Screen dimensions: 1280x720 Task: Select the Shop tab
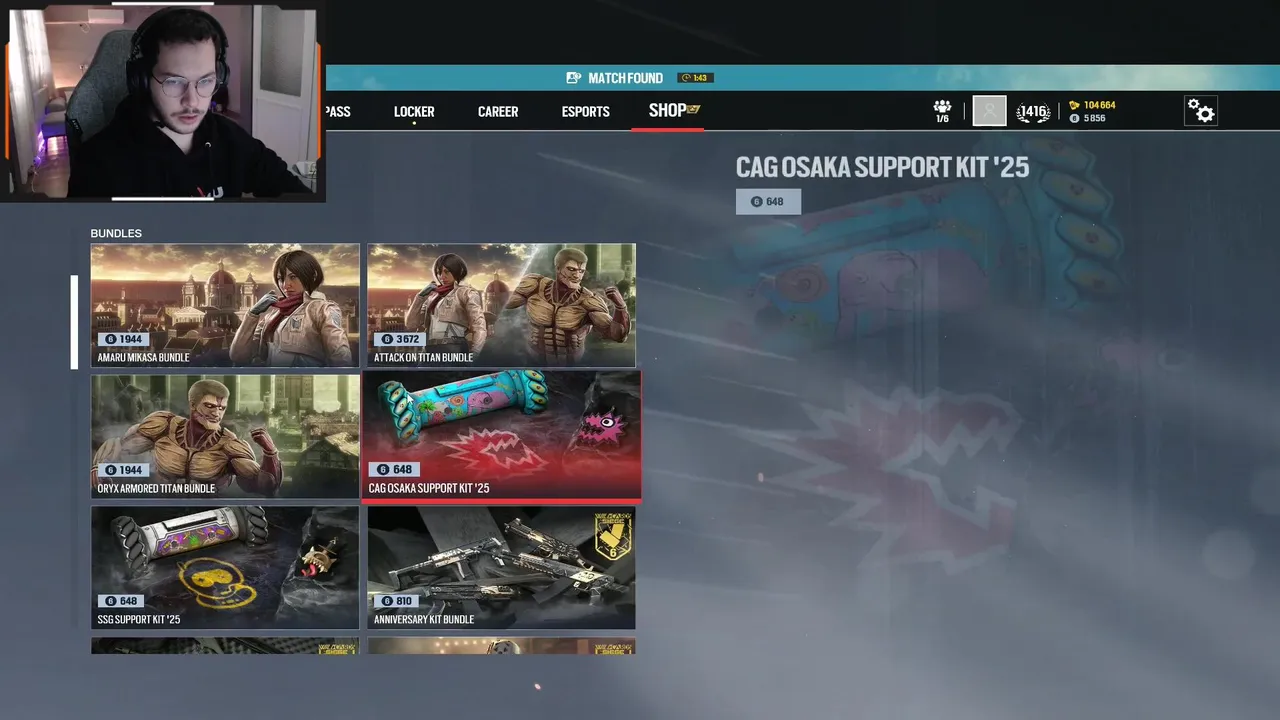pyautogui.click(x=674, y=110)
